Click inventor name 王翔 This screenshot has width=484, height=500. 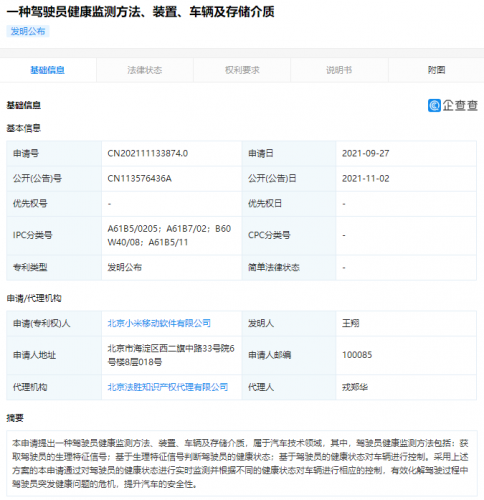(351, 323)
